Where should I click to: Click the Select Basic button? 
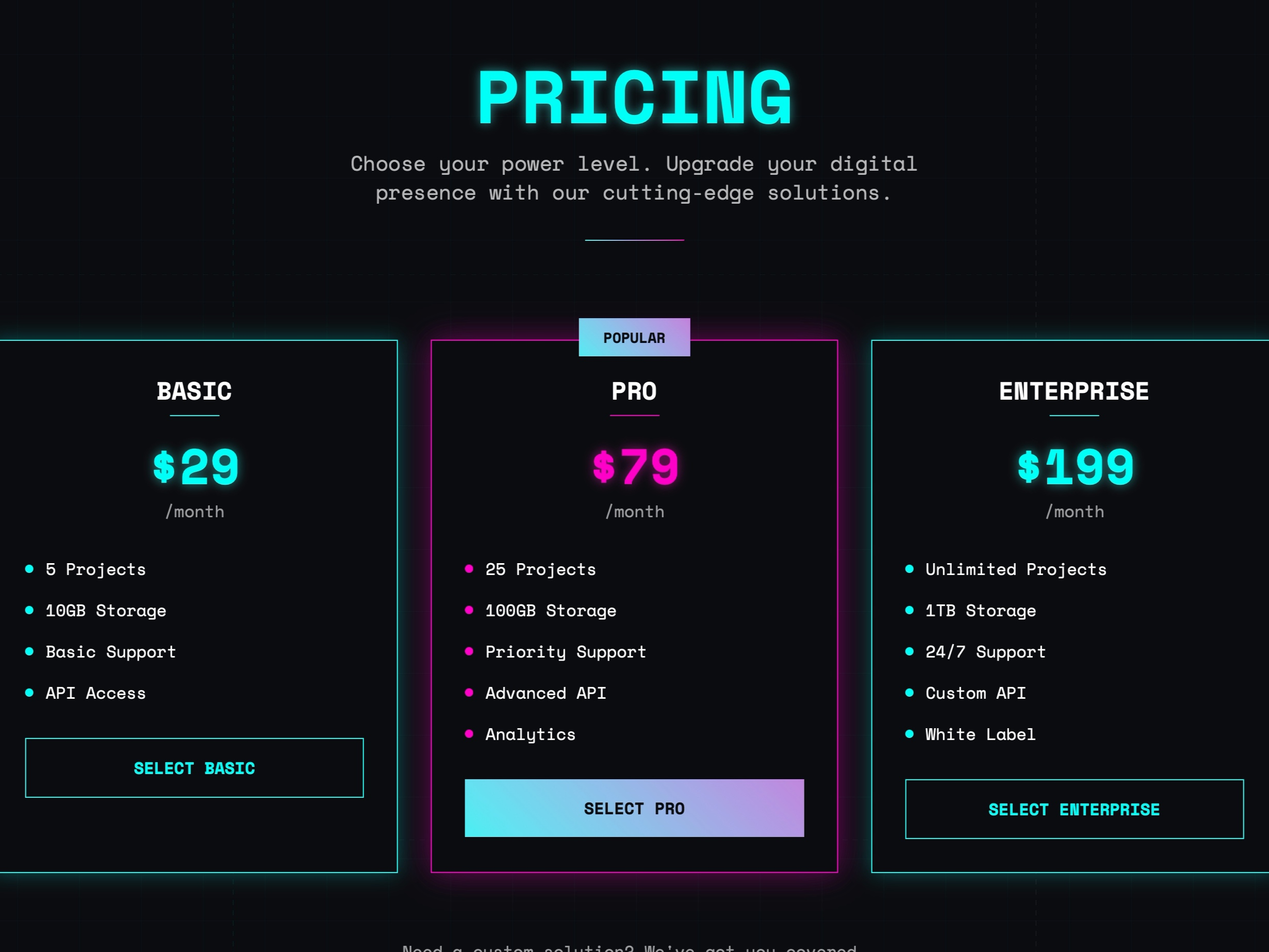(194, 768)
